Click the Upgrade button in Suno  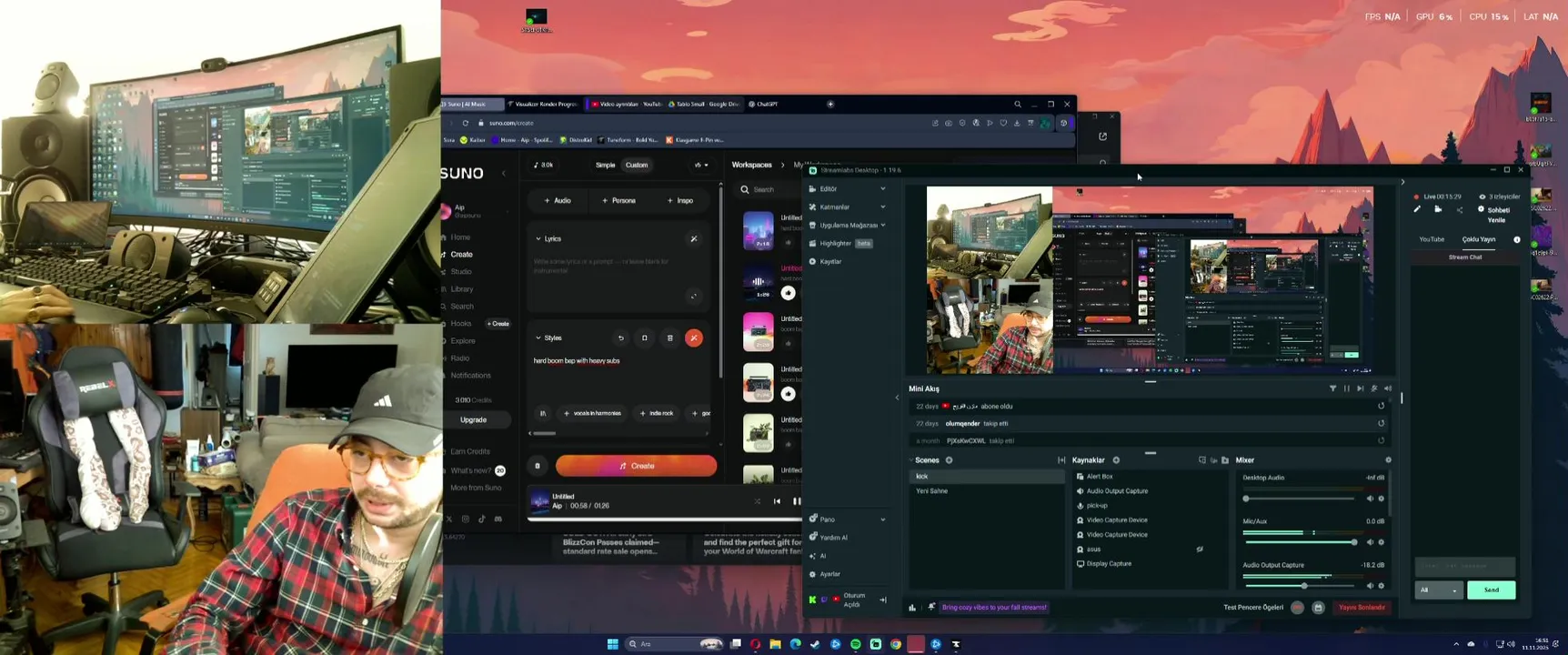click(473, 420)
